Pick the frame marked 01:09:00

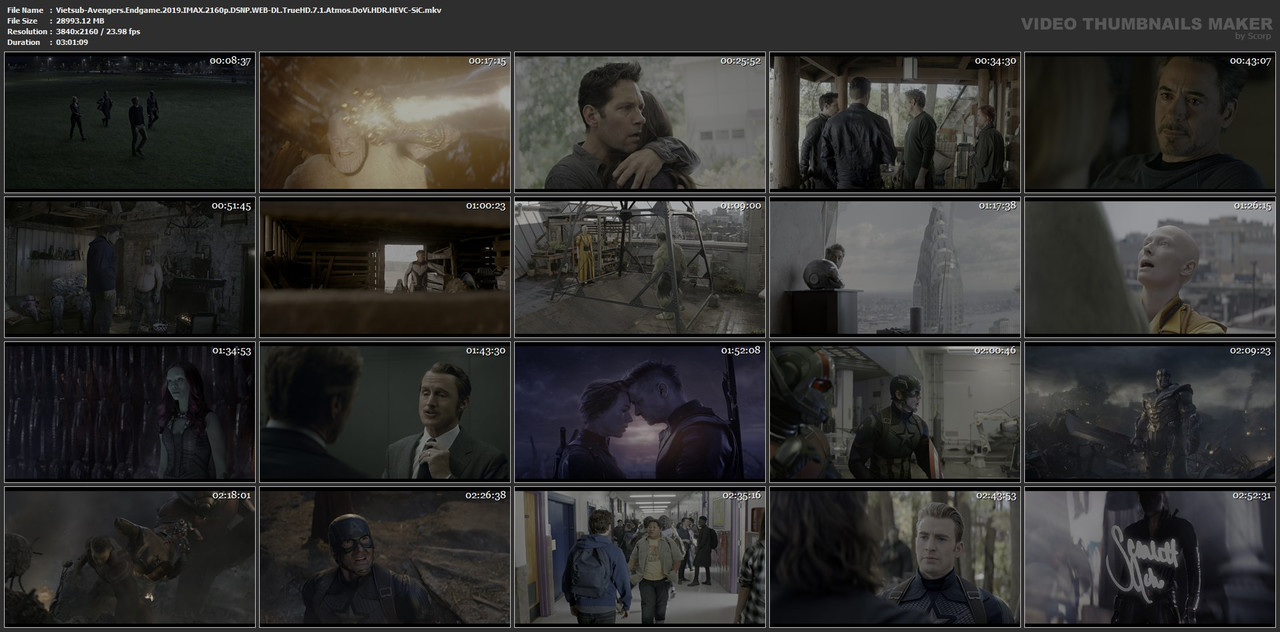(x=640, y=266)
